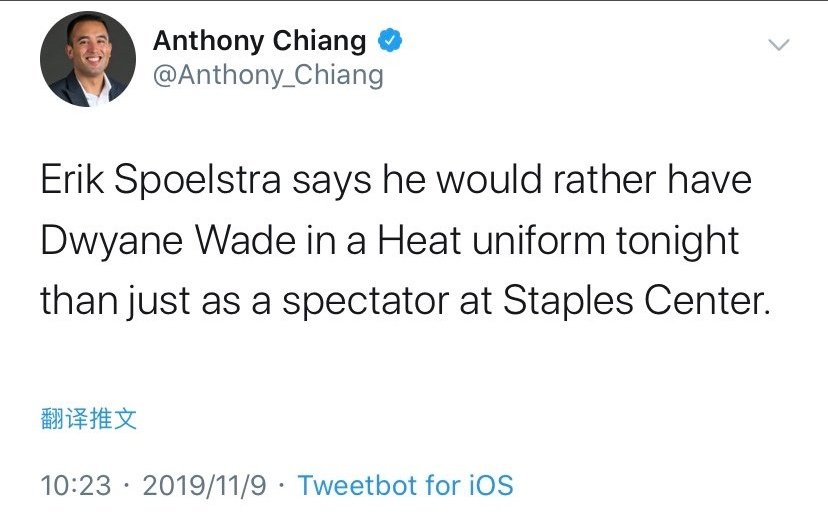Open the @Anthony_Chiang handle
828x526 pixels.
(x=267, y=75)
